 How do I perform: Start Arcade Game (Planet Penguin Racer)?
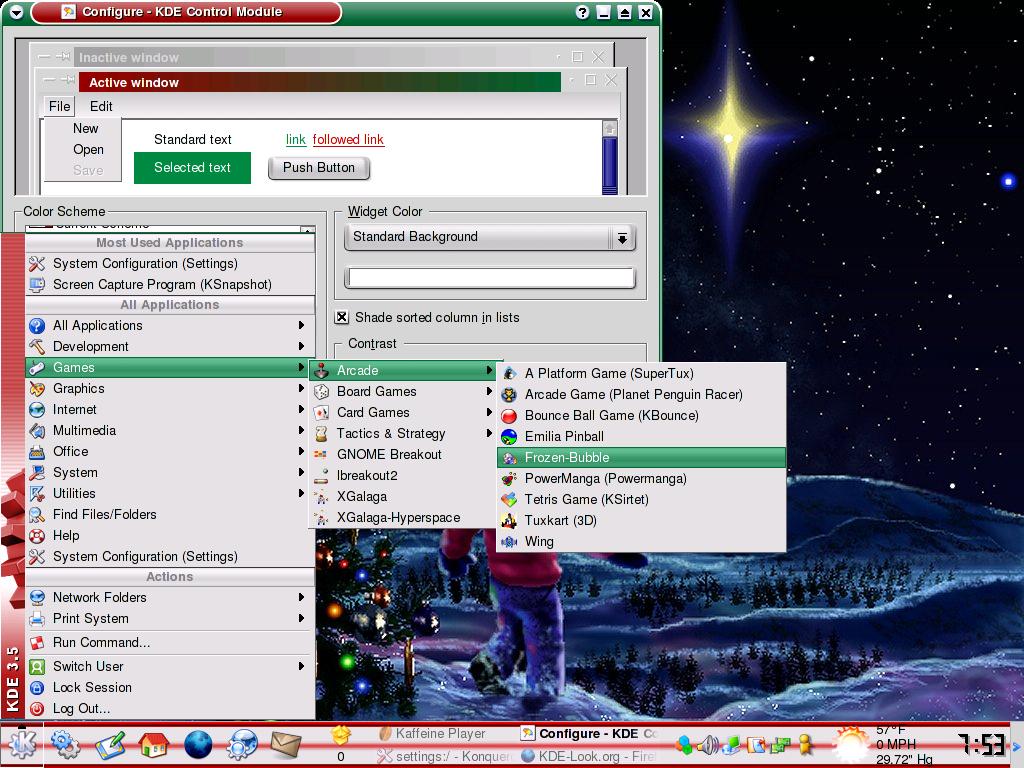tap(641, 394)
